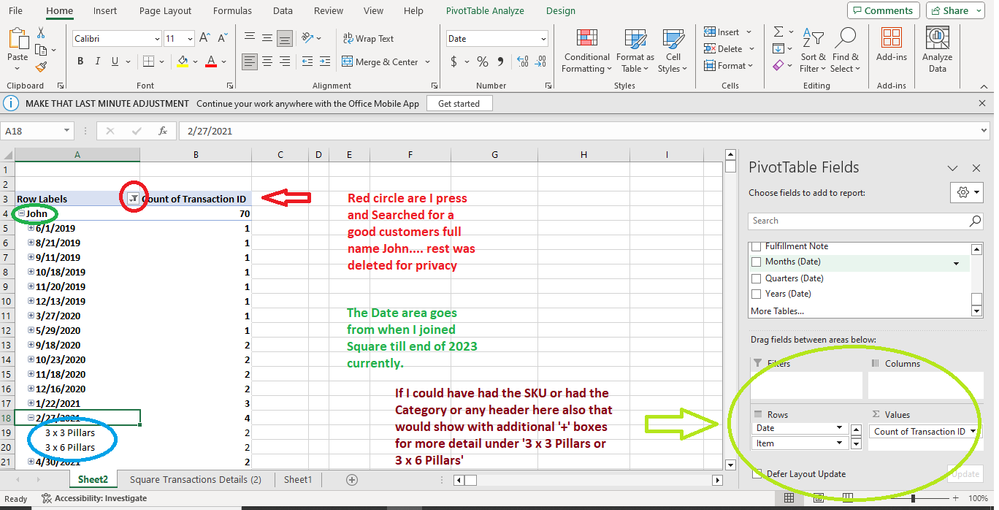This screenshot has width=999, height=510.
Task: Enable the Quarters (Date) field checkbox
Action: 757,278
